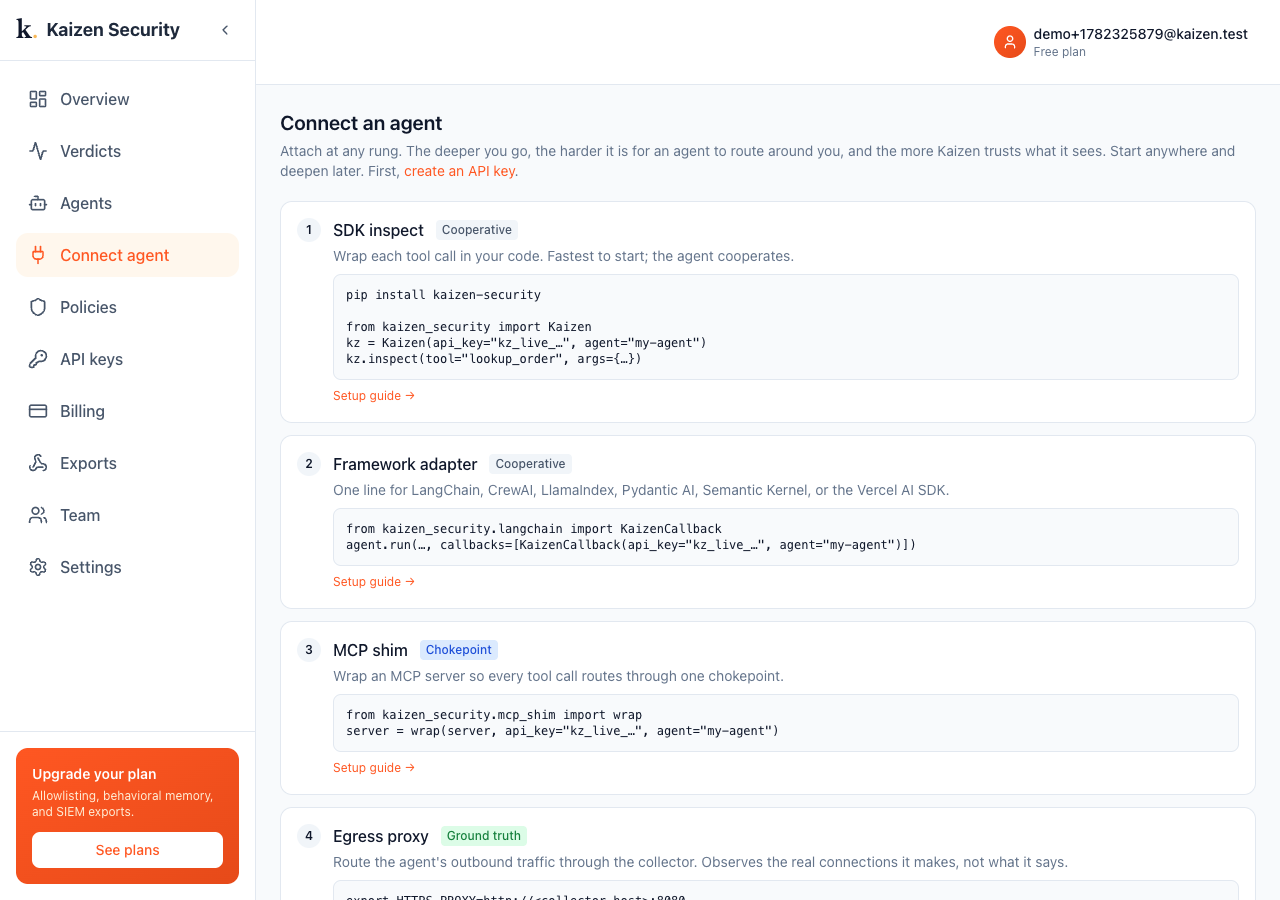This screenshot has height=900, width=1280.
Task: Click the Connect agent plug icon
Action: coord(38,255)
